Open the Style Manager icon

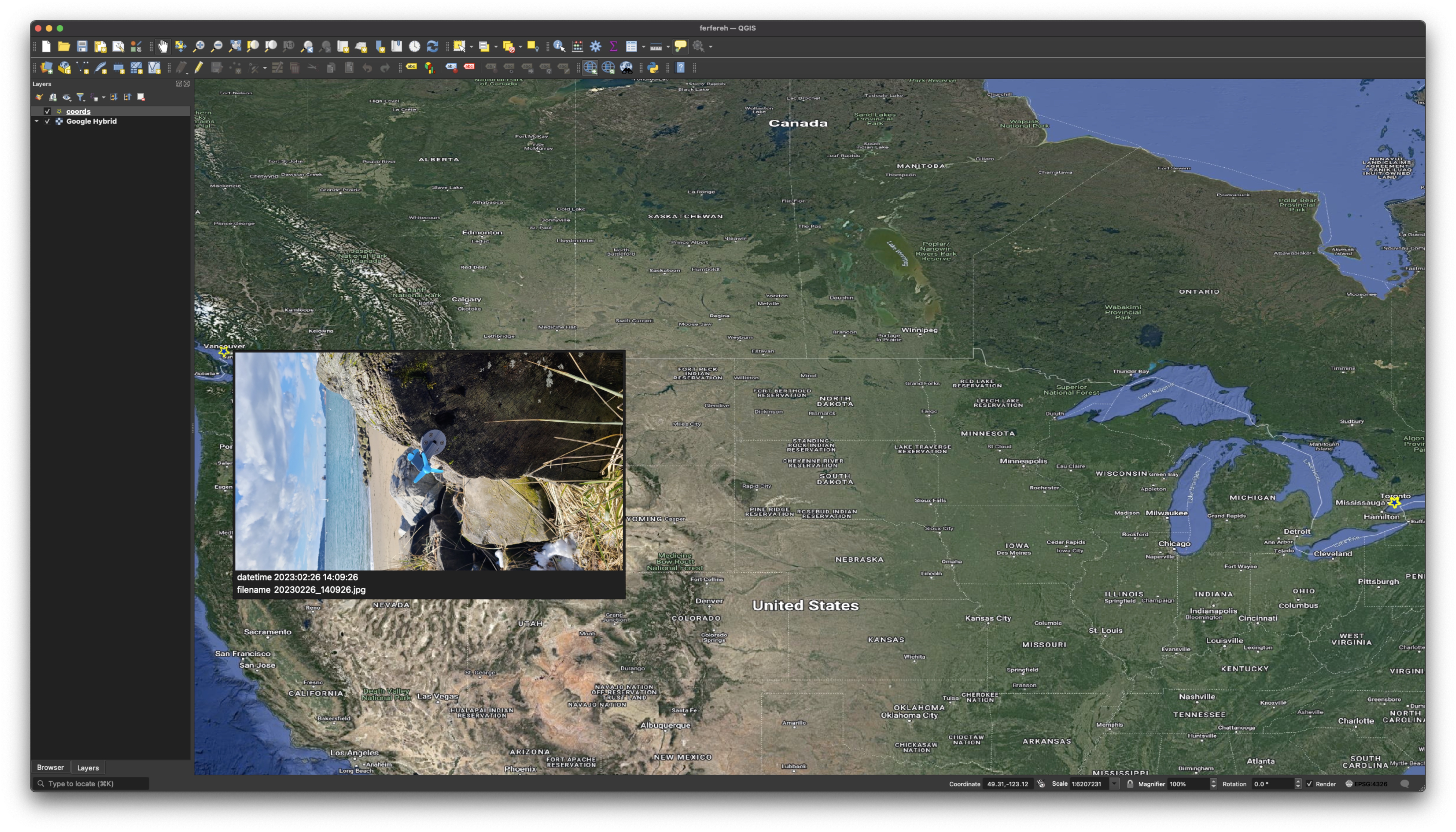pyautogui.click(x=136, y=47)
